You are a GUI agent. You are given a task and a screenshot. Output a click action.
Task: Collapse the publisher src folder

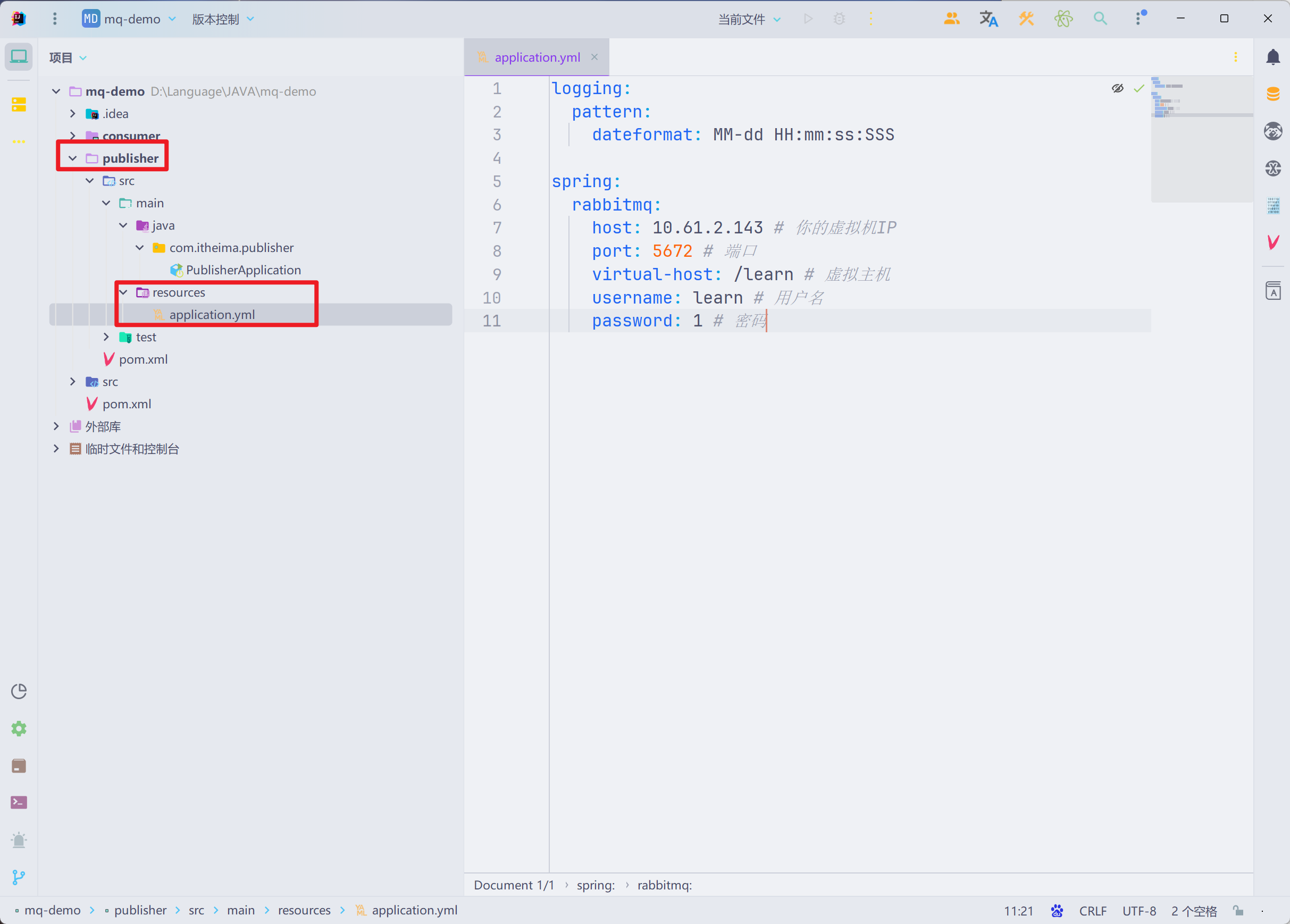pos(89,180)
